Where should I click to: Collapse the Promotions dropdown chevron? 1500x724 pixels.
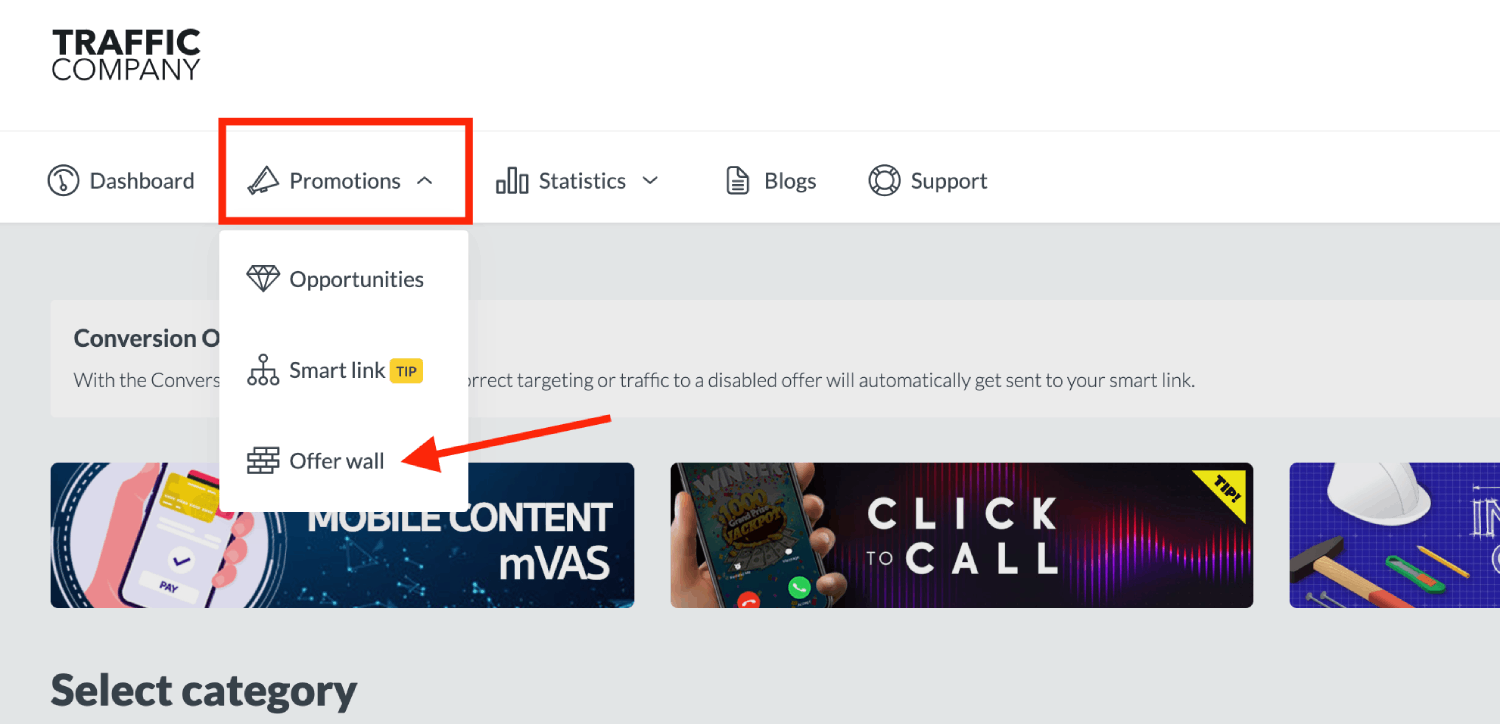click(425, 181)
